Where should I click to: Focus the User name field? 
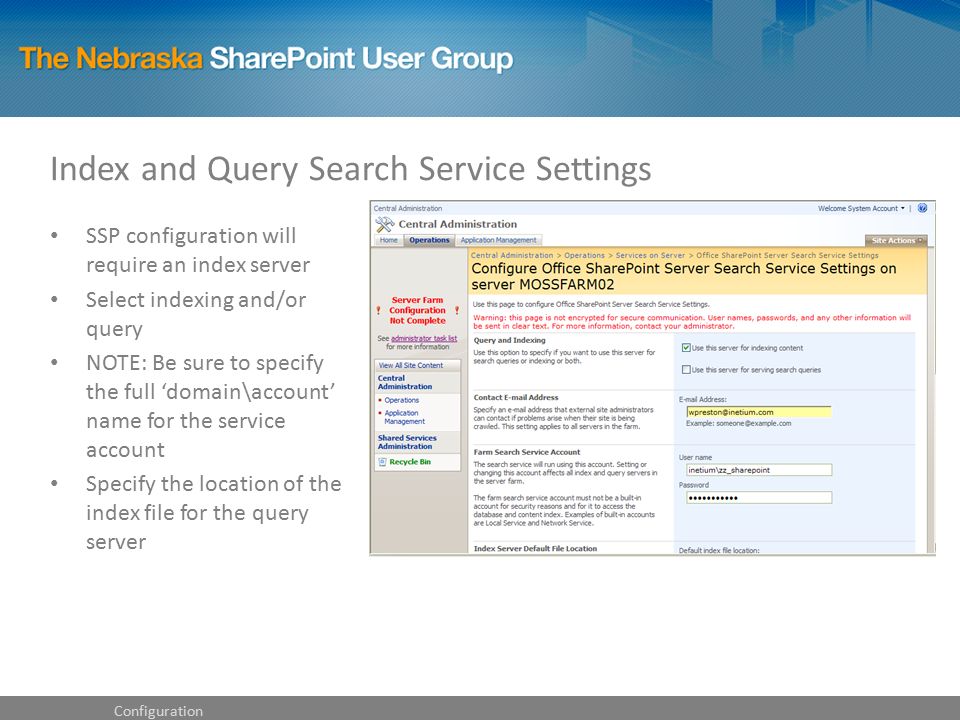(x=759, y=470)
